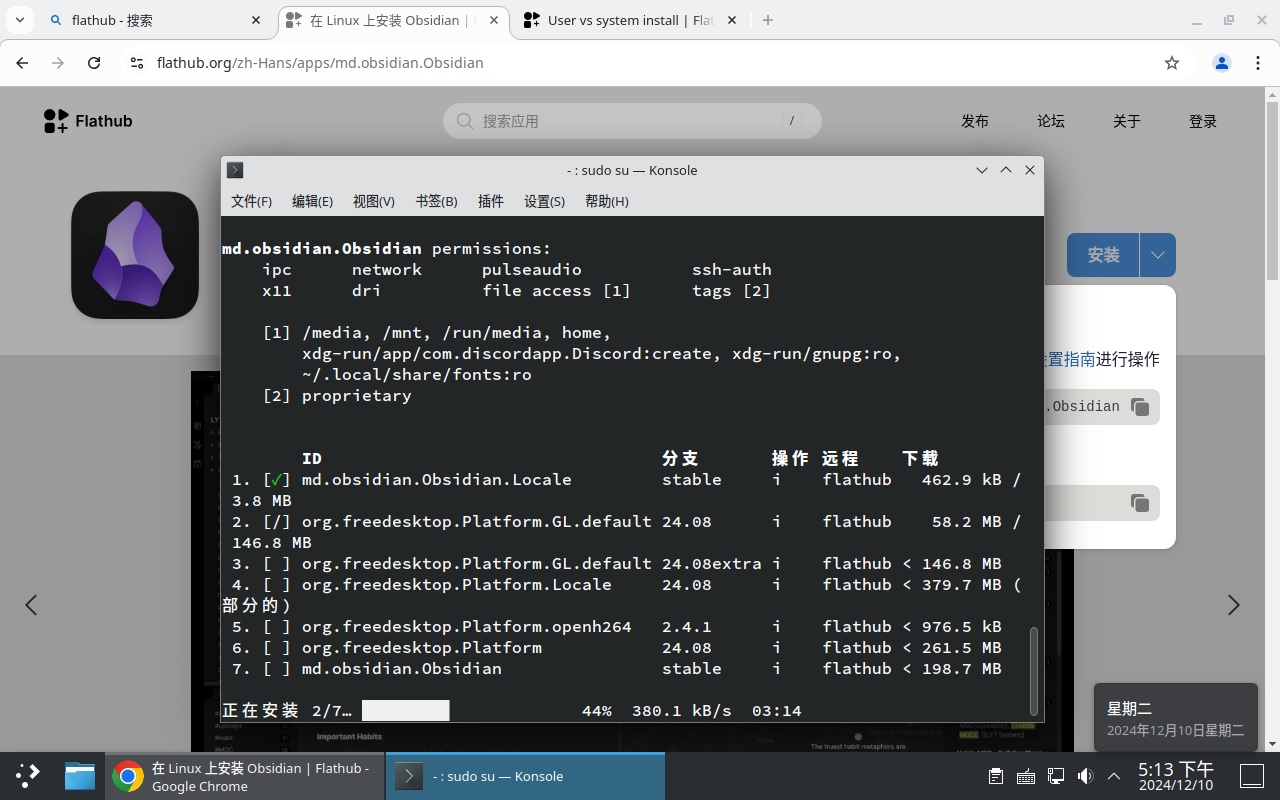Open the volume control tray icon
The width and height of the screenshot is (1280, 800).
[x=1086, y=776]
